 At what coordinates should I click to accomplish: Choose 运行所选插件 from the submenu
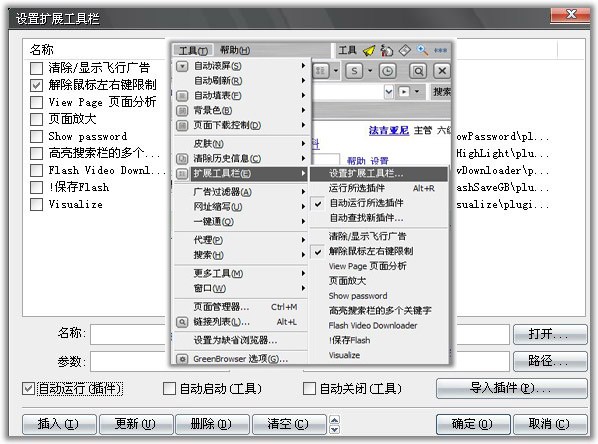379,188
